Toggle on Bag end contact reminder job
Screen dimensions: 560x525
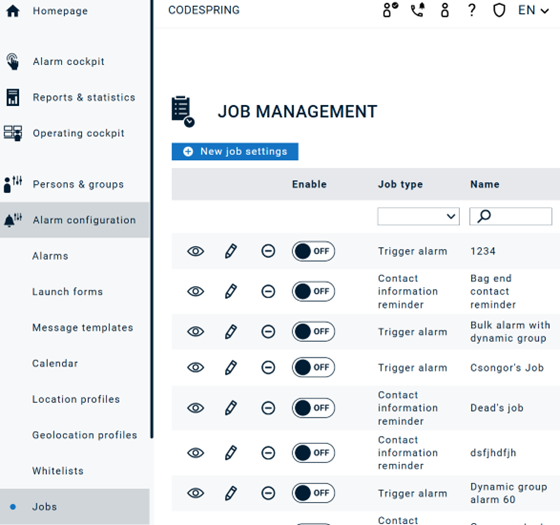[x=313, y=291]
